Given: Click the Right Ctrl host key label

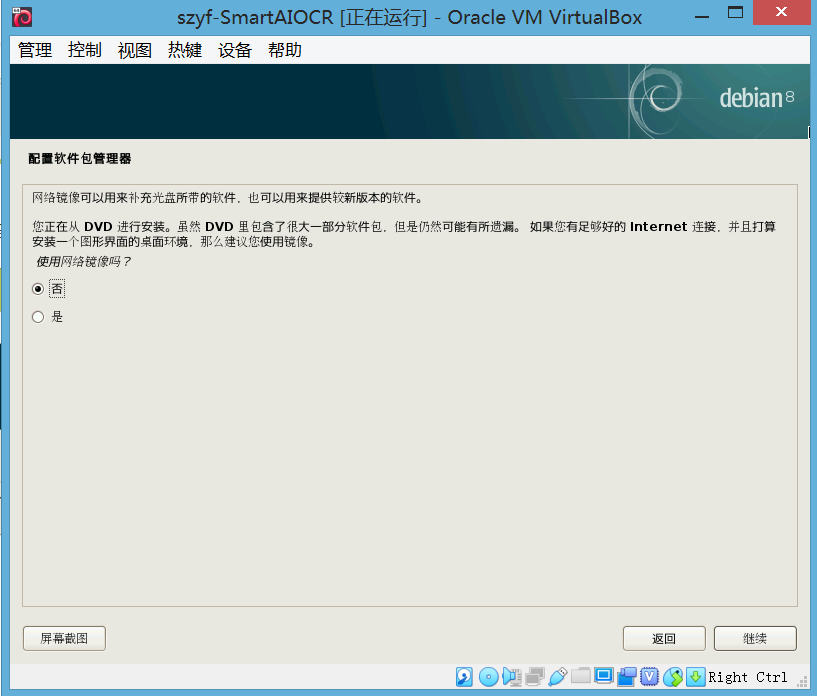Looking at the screenshot, I should (x=748, y=677).
